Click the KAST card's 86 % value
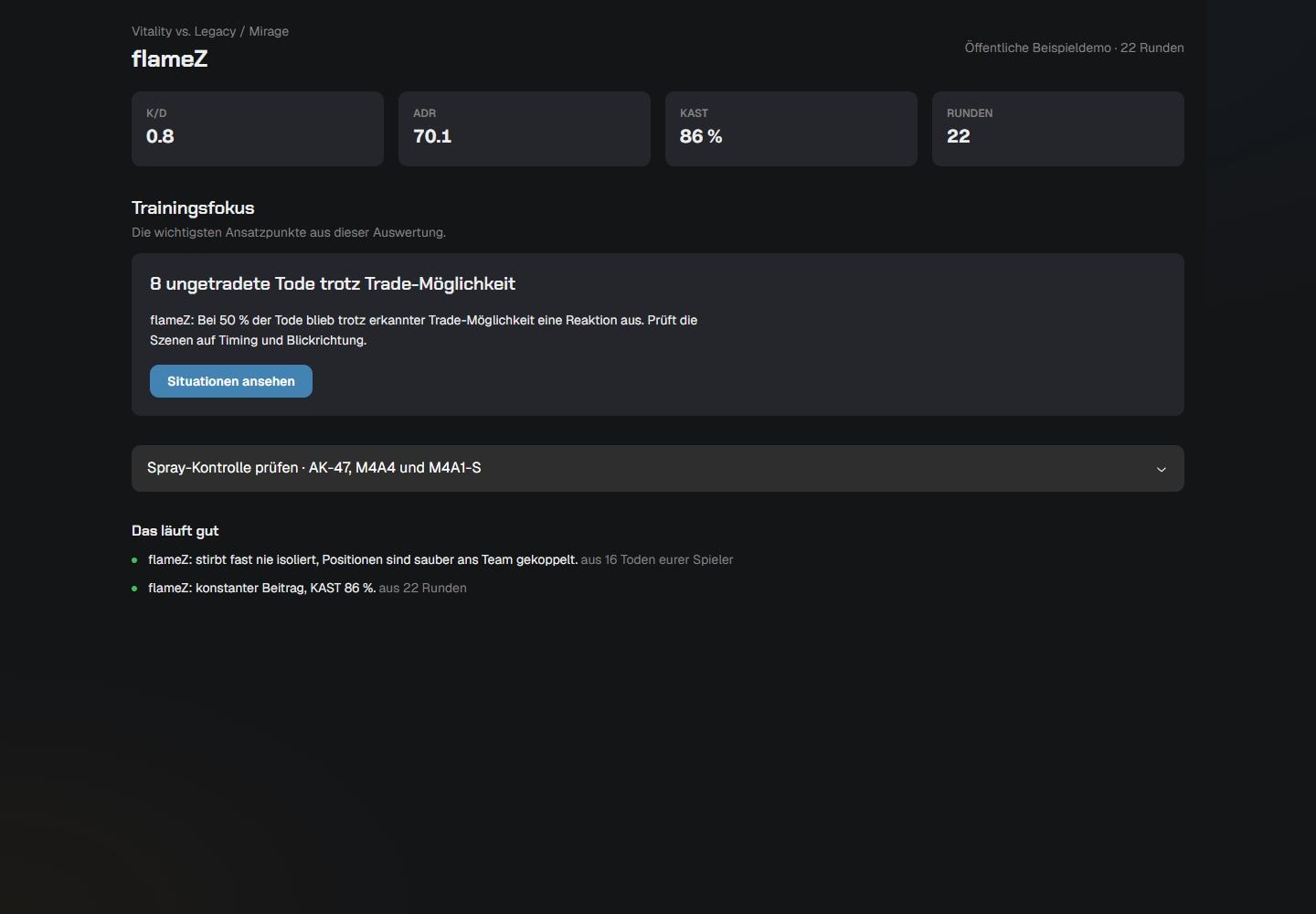 (701, 136)
